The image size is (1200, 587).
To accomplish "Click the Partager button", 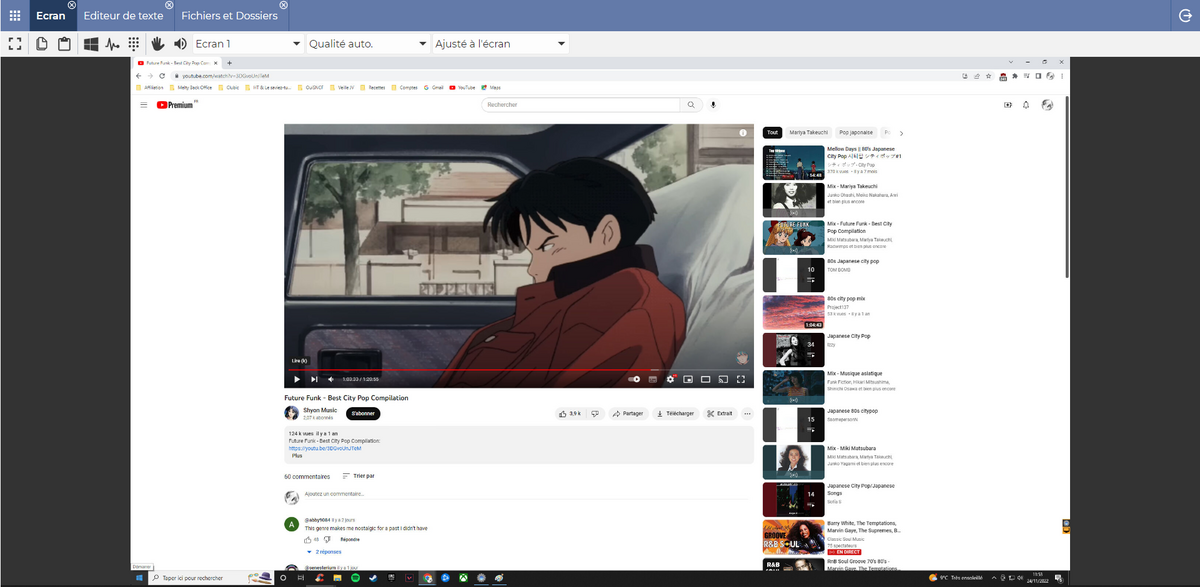I will click(x=628, y=413).
